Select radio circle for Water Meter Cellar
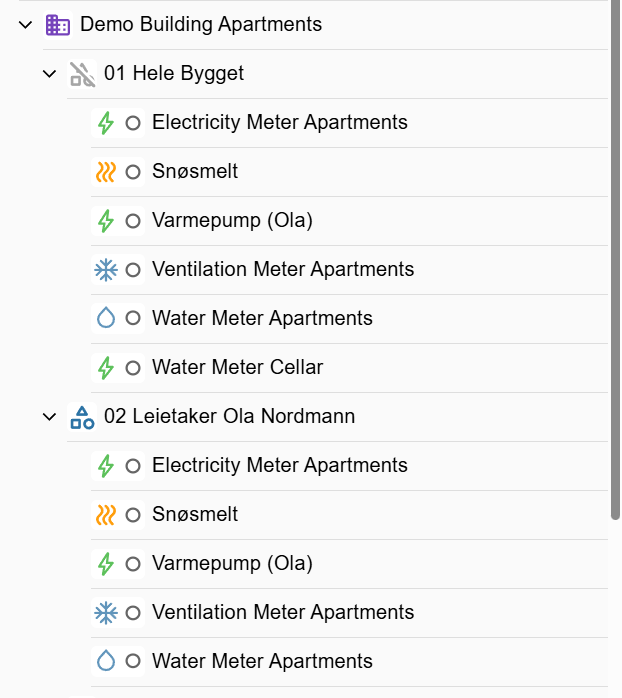Image resolution: width=622 pixels, height=698 pixels. coord(133,368)
